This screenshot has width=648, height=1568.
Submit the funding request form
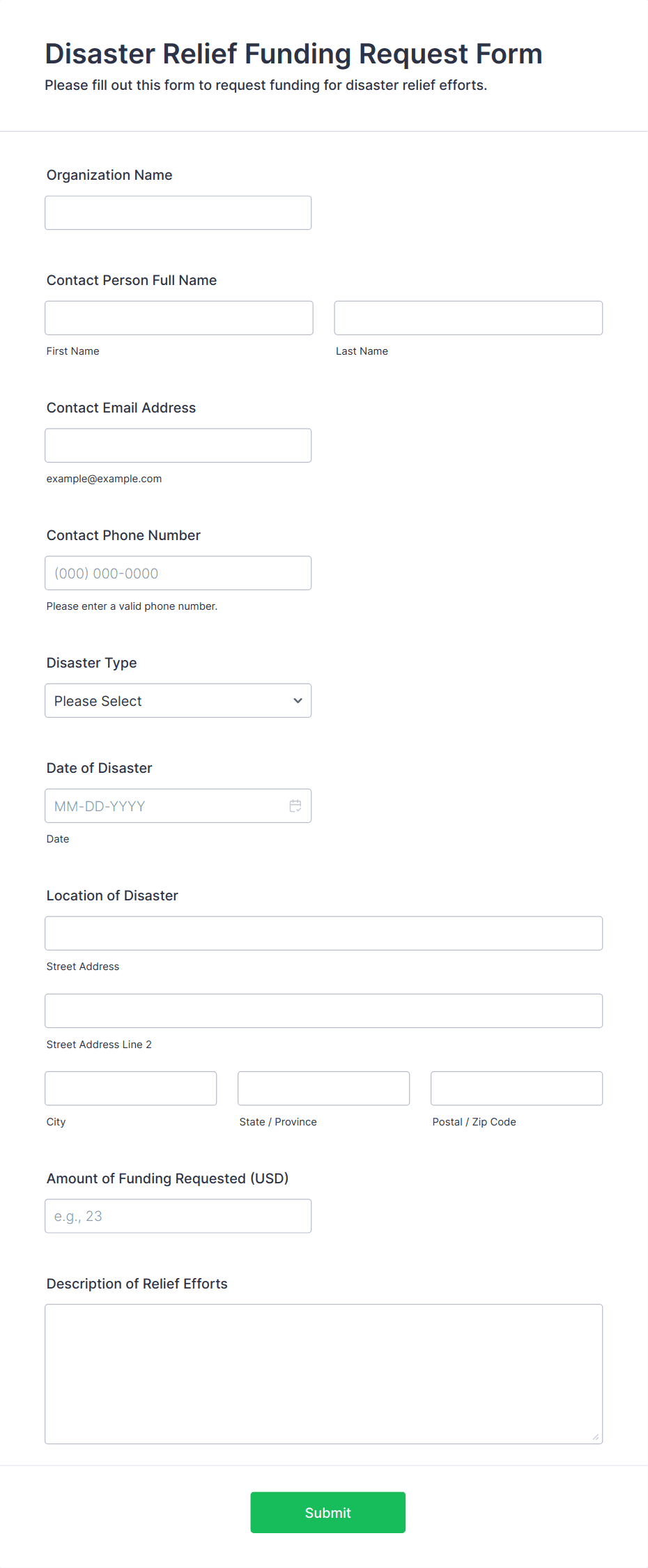(x=327, y=1512)
